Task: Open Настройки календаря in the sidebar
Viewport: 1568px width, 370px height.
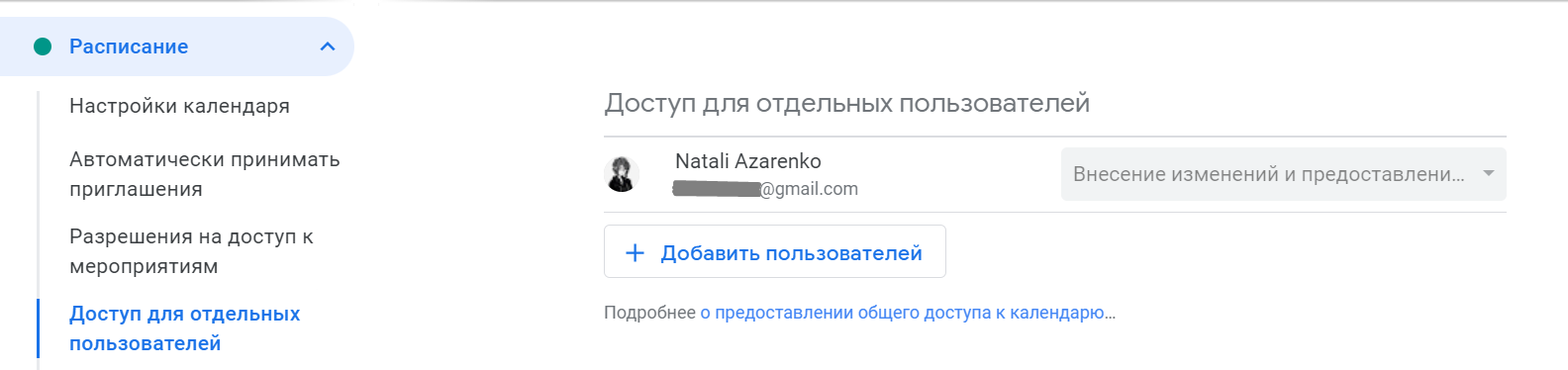Action: (x=179, y=106)
